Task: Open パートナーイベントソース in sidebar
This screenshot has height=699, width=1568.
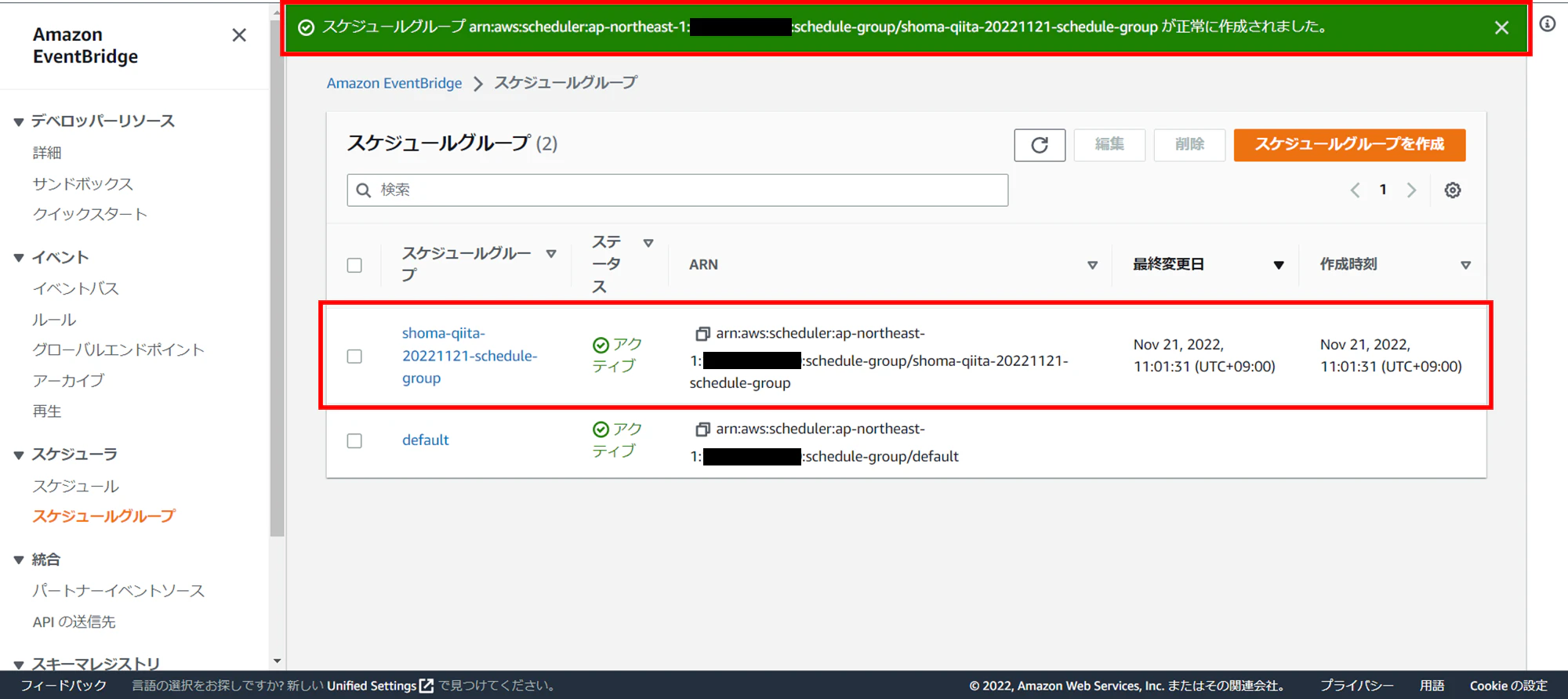Action: click(118, 591)
